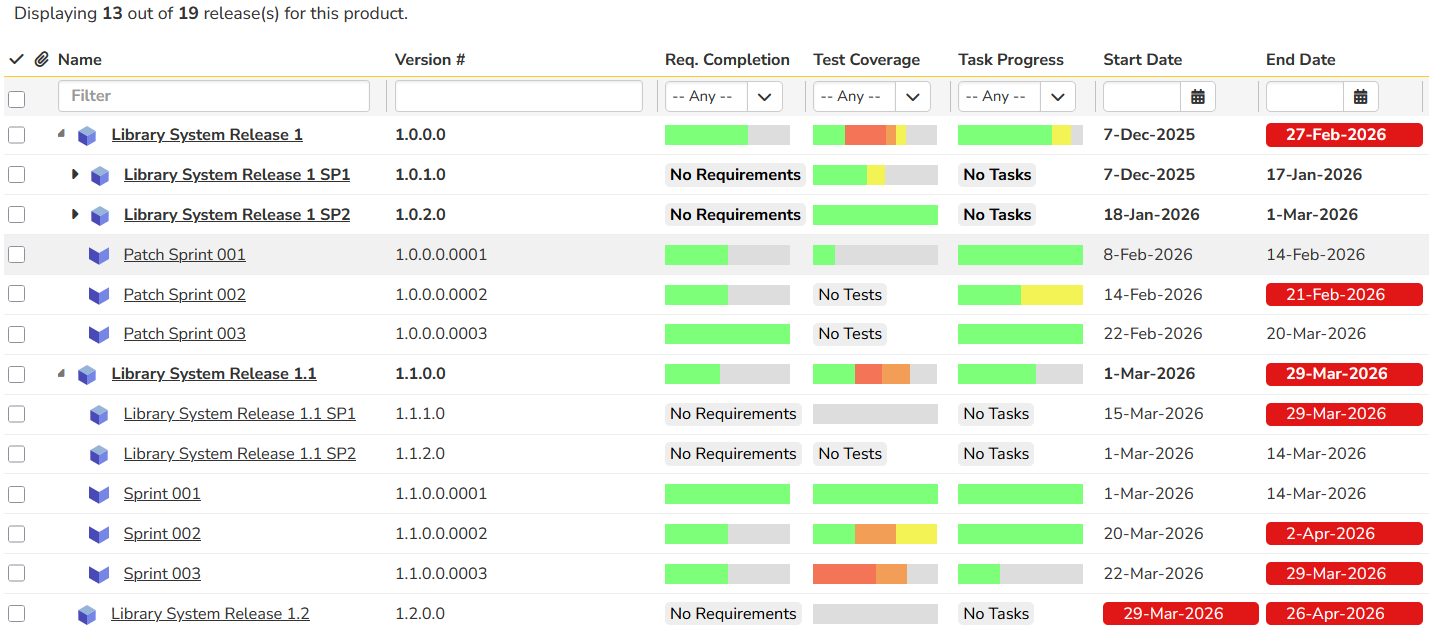Click the sprint icon beside Patch Sprint 001

coord(99,255)
